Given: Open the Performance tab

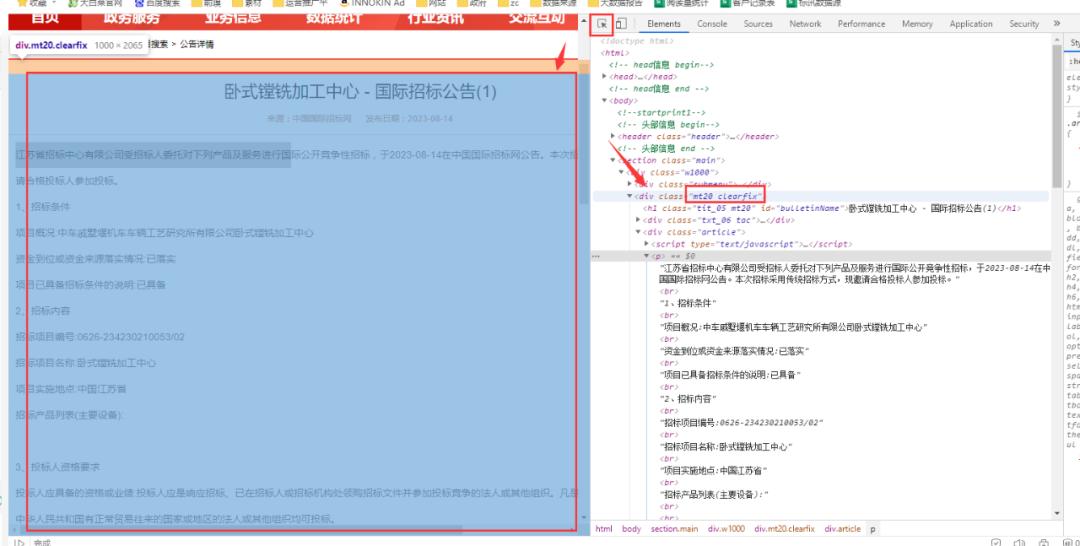Looking at the screenshot, I should pyautogui.click(x=862, y=24).
